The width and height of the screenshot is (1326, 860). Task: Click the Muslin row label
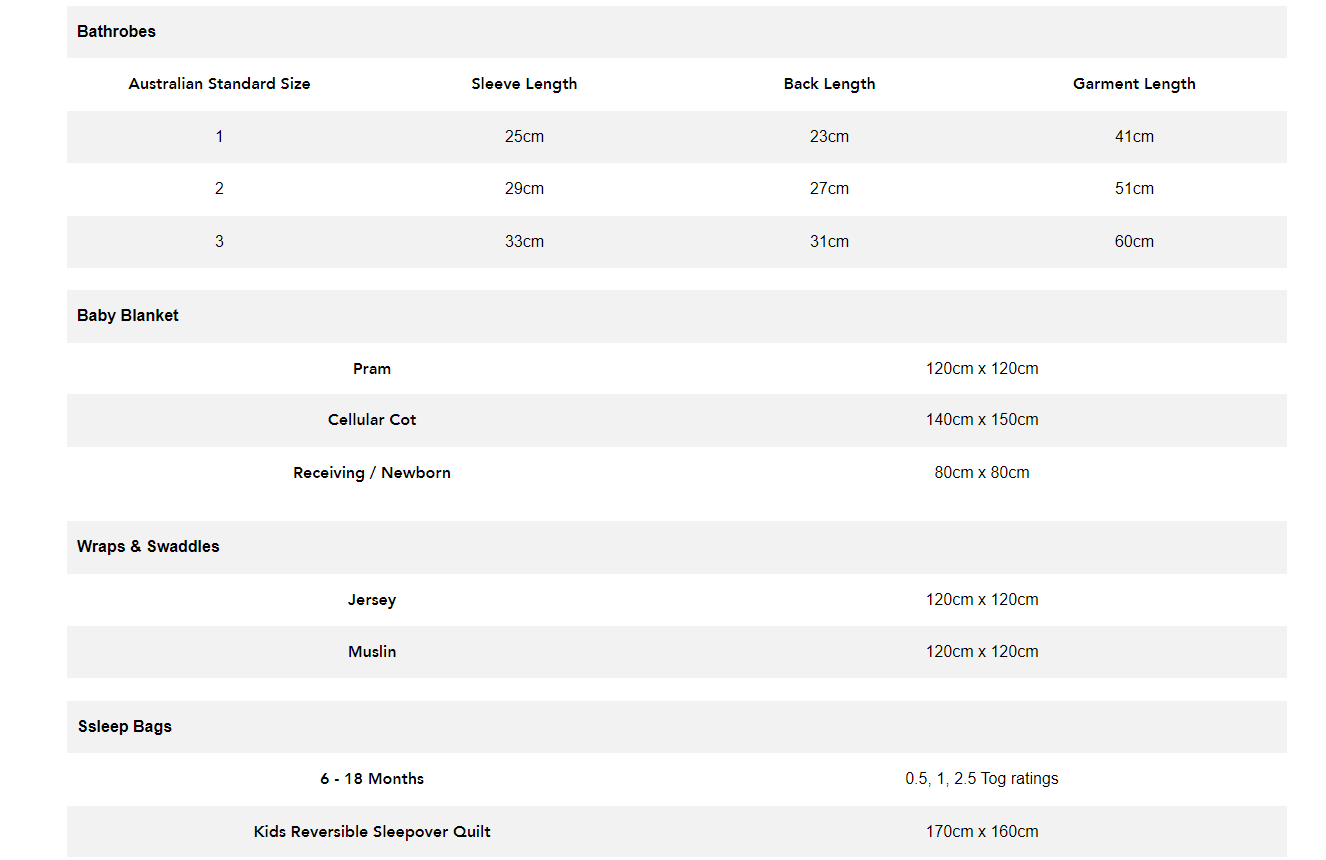point(372,652)
